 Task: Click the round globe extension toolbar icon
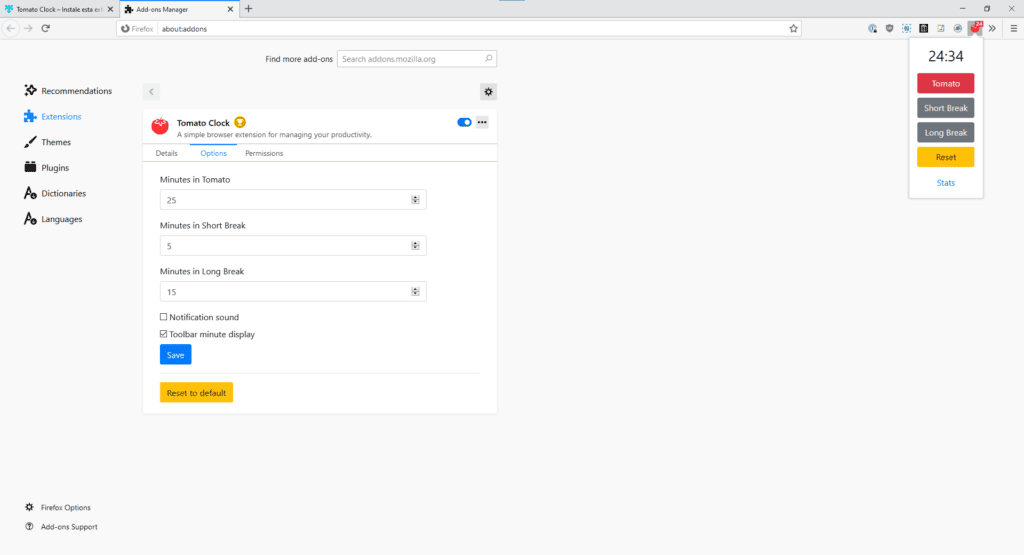957,29
